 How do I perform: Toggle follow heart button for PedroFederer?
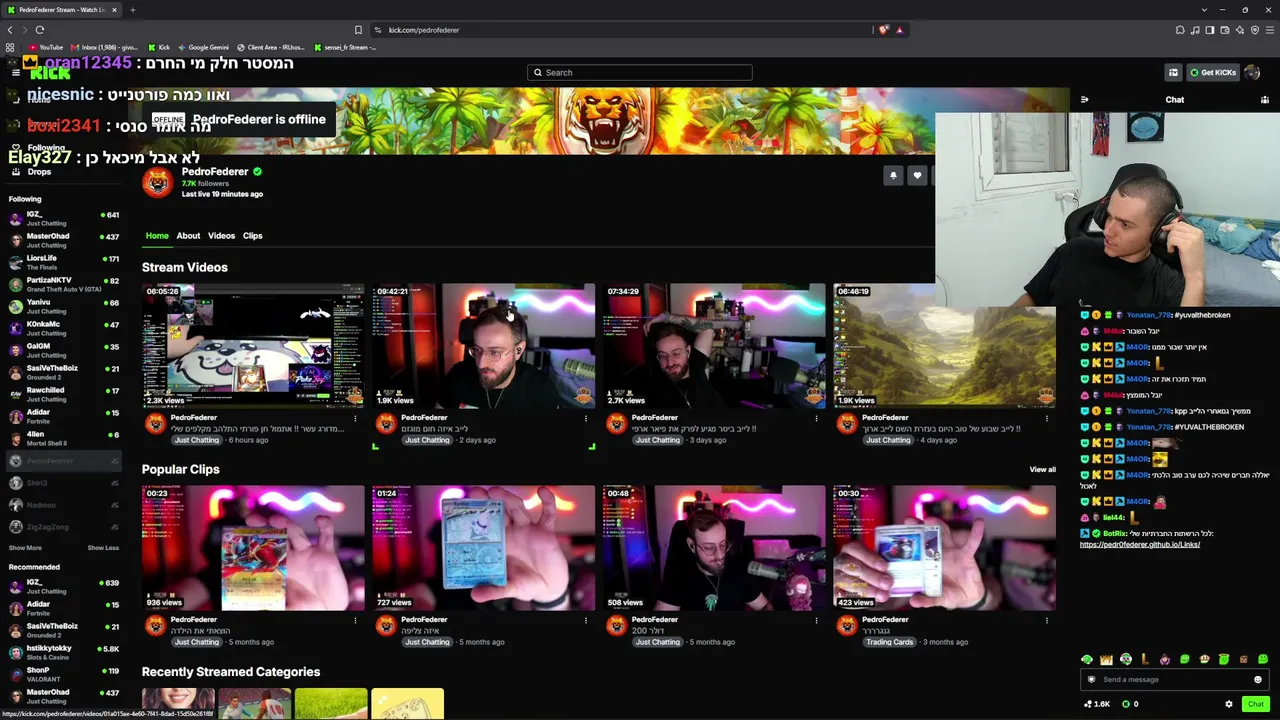pyautogui.click(x=917, y=176)
